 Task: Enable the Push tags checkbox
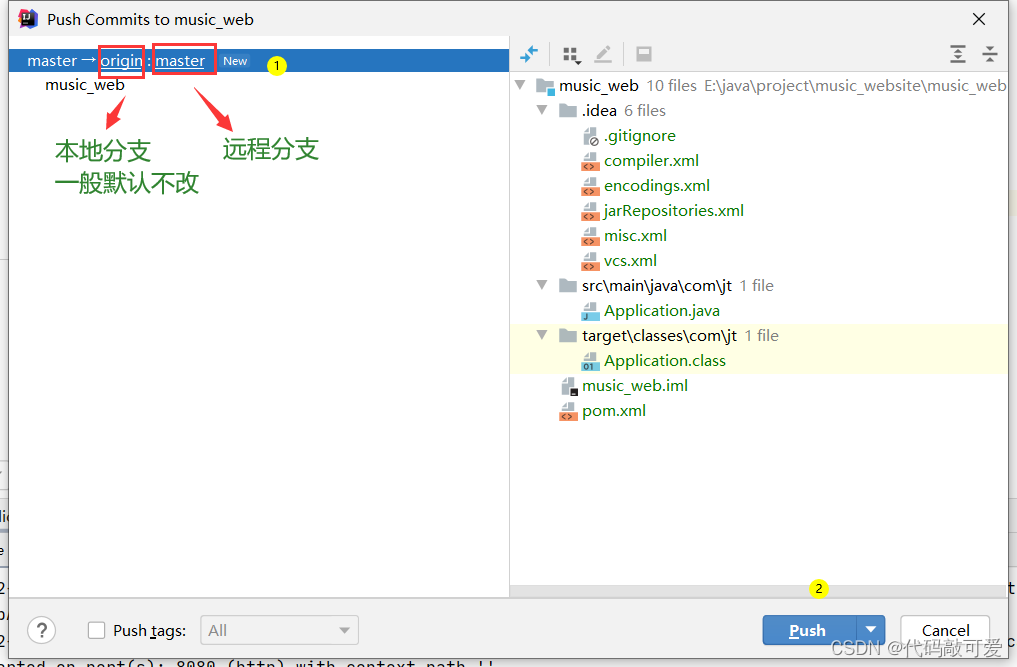click(96, 630)
